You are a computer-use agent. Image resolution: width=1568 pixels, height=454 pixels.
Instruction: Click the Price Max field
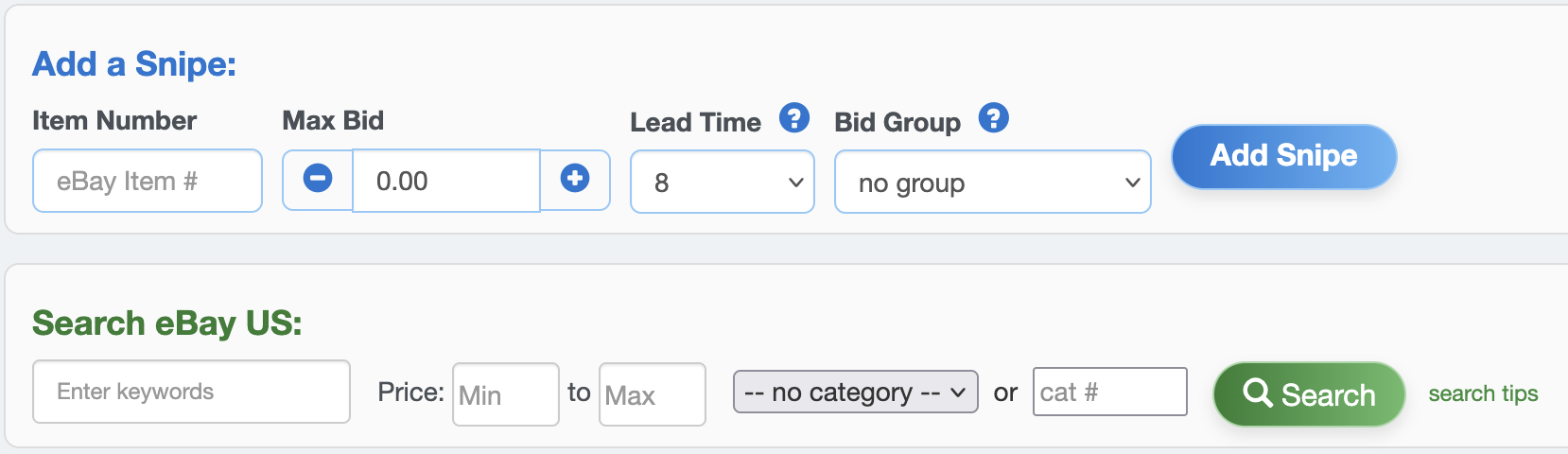(x=652, y=394)
